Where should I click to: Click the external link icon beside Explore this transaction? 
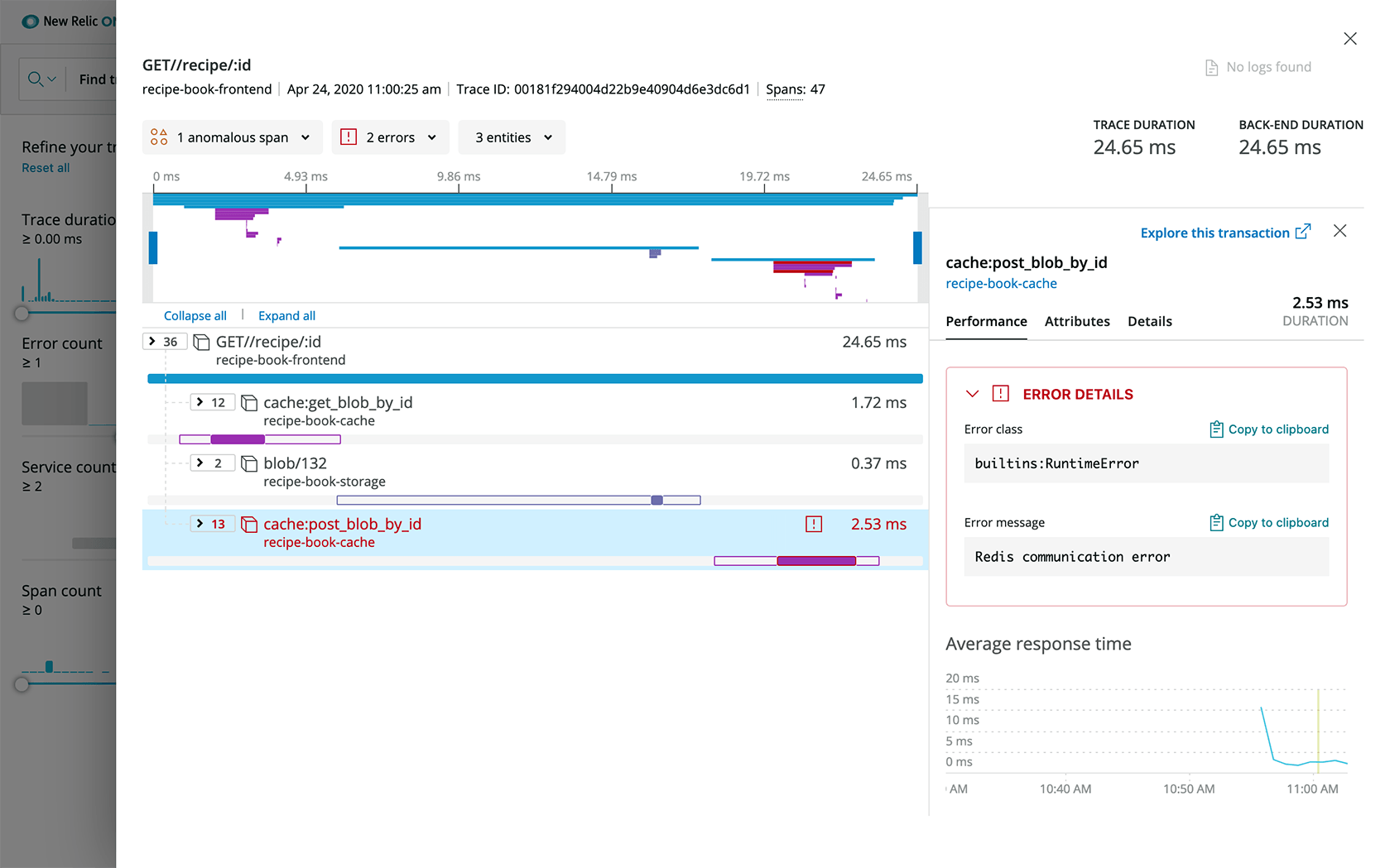1304,232
